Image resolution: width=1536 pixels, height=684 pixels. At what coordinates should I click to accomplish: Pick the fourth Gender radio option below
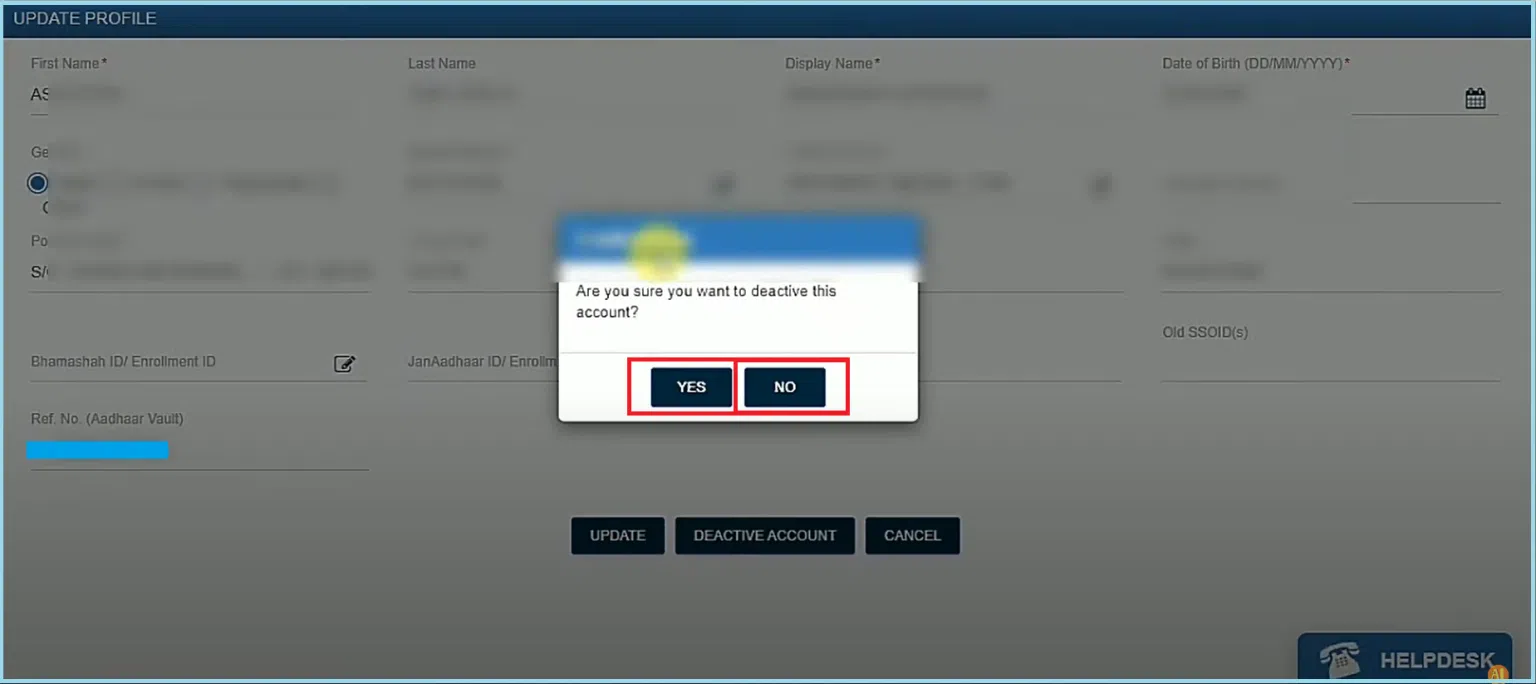48,207
